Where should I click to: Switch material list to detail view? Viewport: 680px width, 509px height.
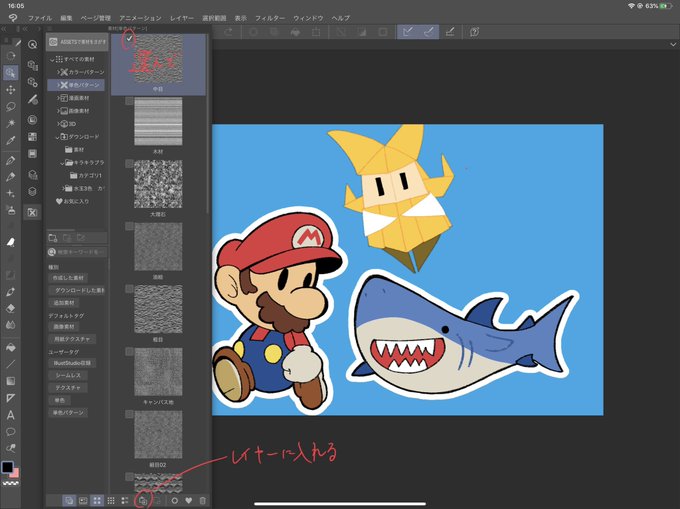click(x=125, y=501)
